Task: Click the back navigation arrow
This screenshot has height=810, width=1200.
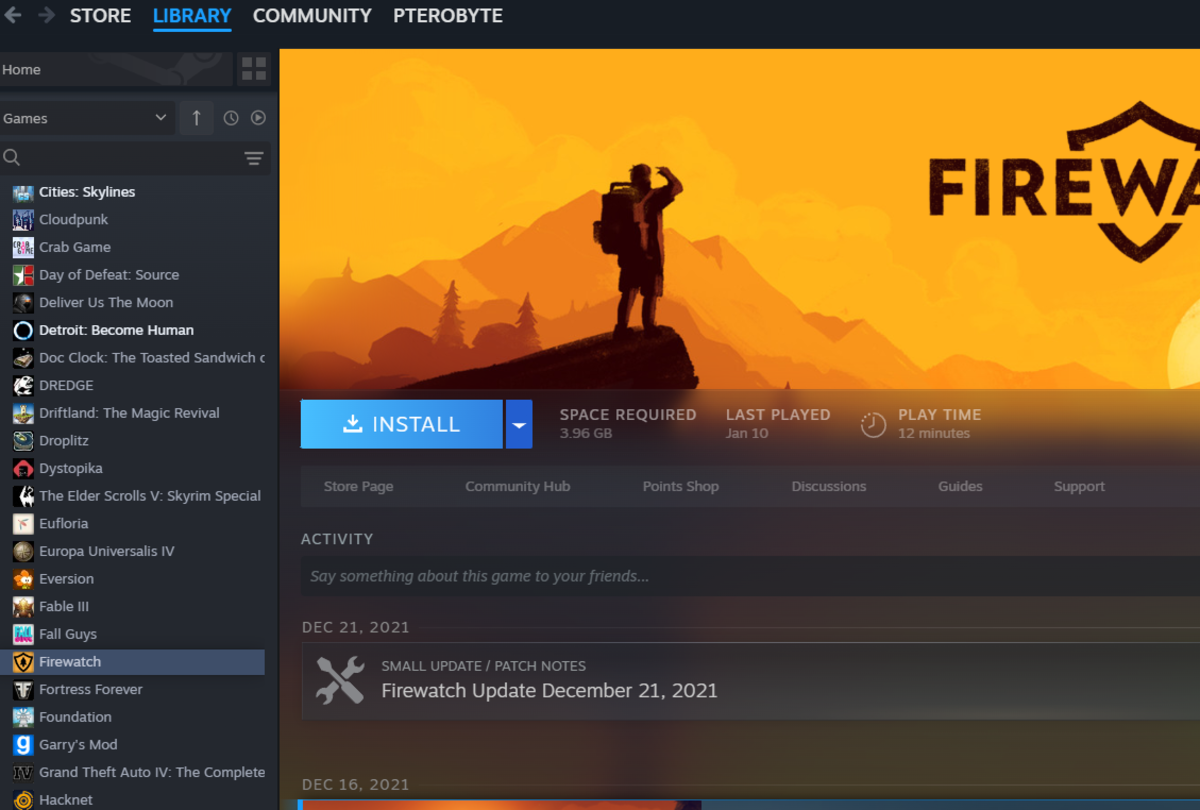Action: click(x=11, y=15)
